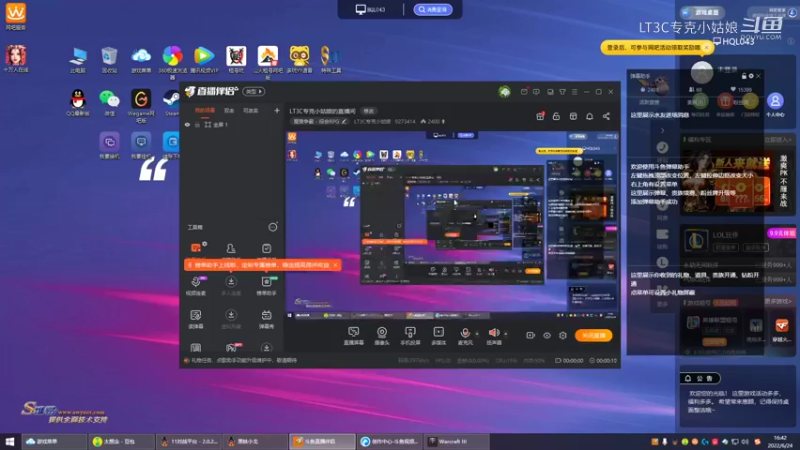Image resolution: width=800 pixels, height=450 pixels.
Task: Mute the speaker (扬声器) in bottom toolbar
Action: (x=494, y=336)
